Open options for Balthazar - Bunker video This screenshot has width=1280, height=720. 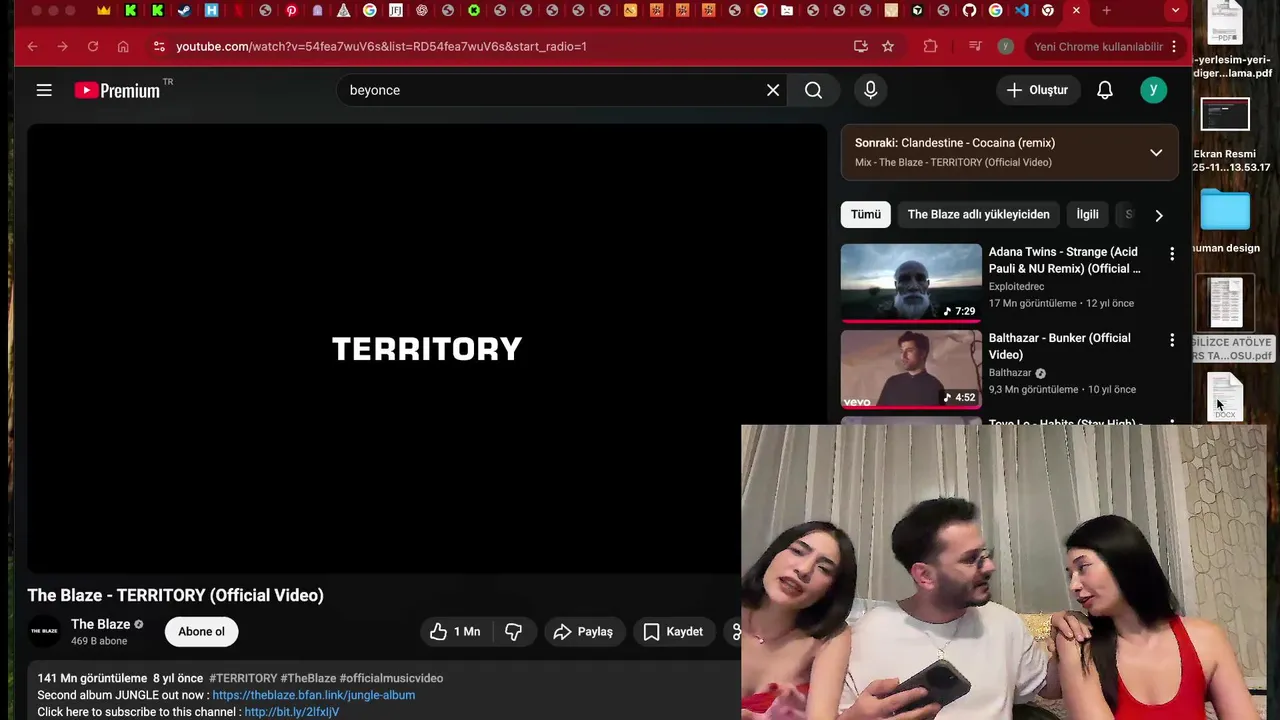tap(1172, 340)
